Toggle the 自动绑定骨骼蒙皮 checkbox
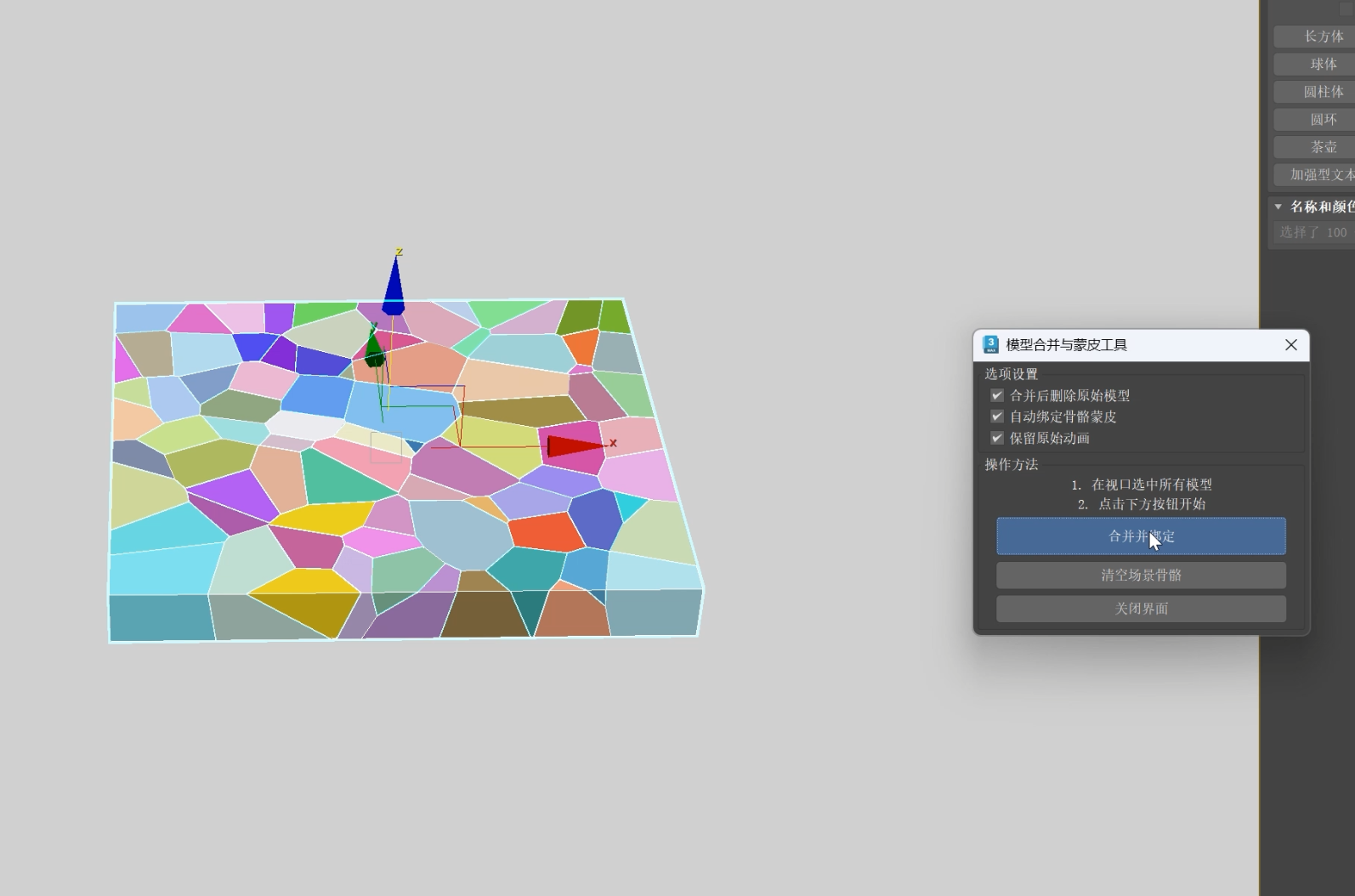Viewport: 1355px width, 896px height. tap(997, 417)
